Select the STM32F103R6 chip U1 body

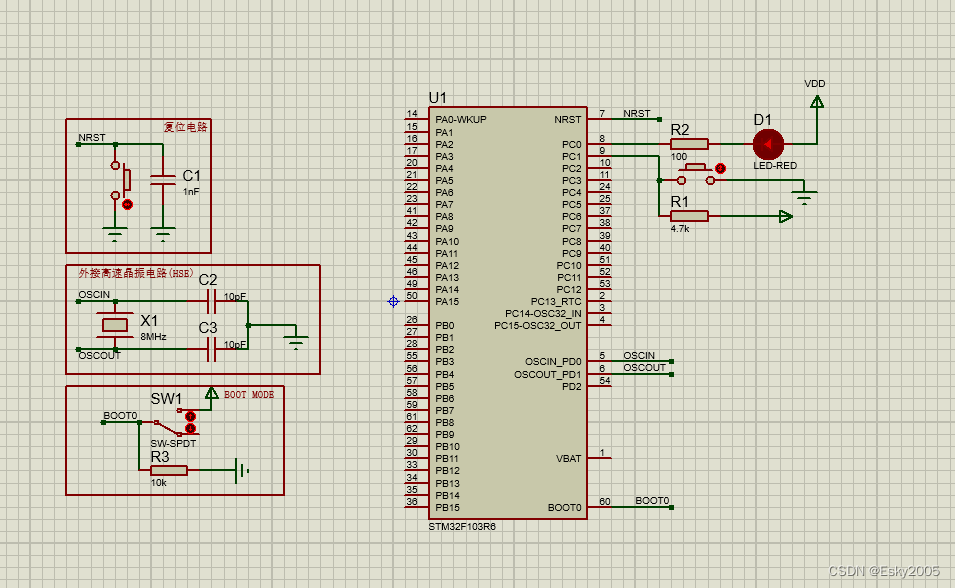click(508, 313)
